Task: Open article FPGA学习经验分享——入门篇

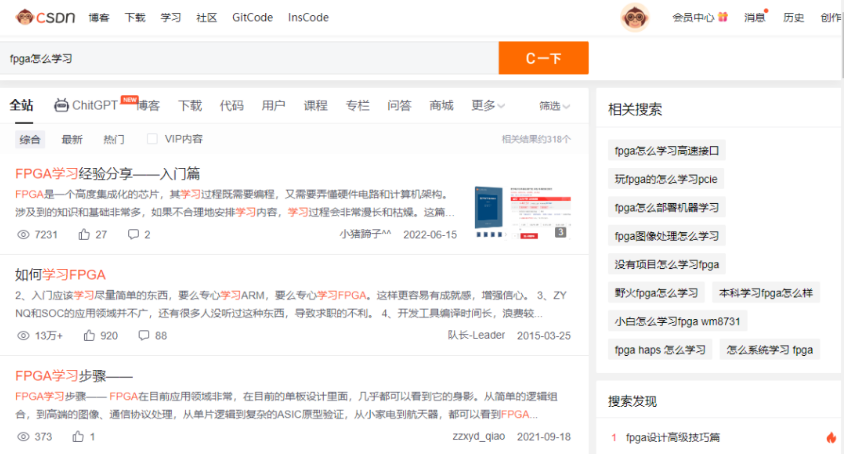Action: click(108, 173)
